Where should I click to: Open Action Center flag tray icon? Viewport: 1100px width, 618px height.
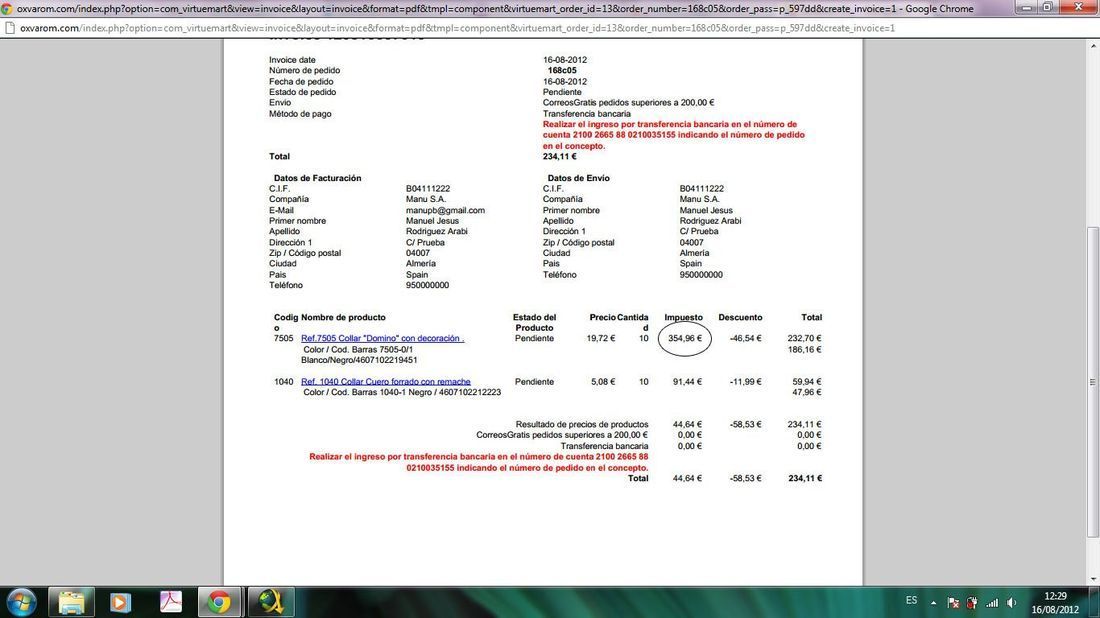click(953, 603)
